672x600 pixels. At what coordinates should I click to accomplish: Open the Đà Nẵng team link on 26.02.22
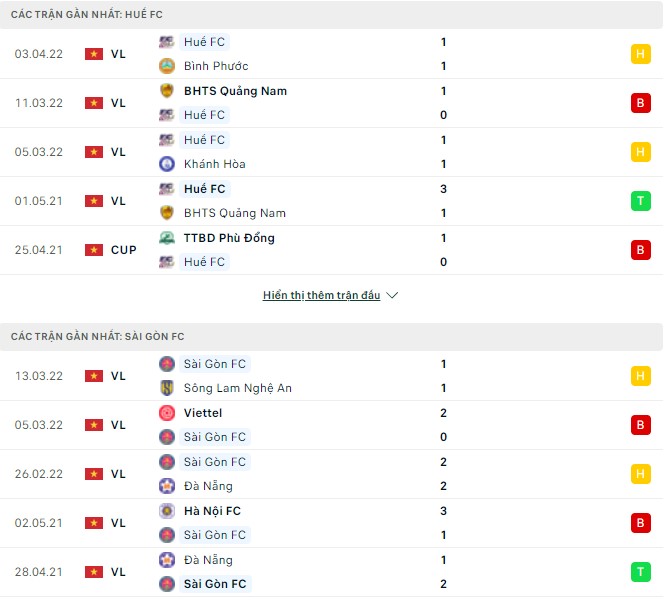(208, 486)
